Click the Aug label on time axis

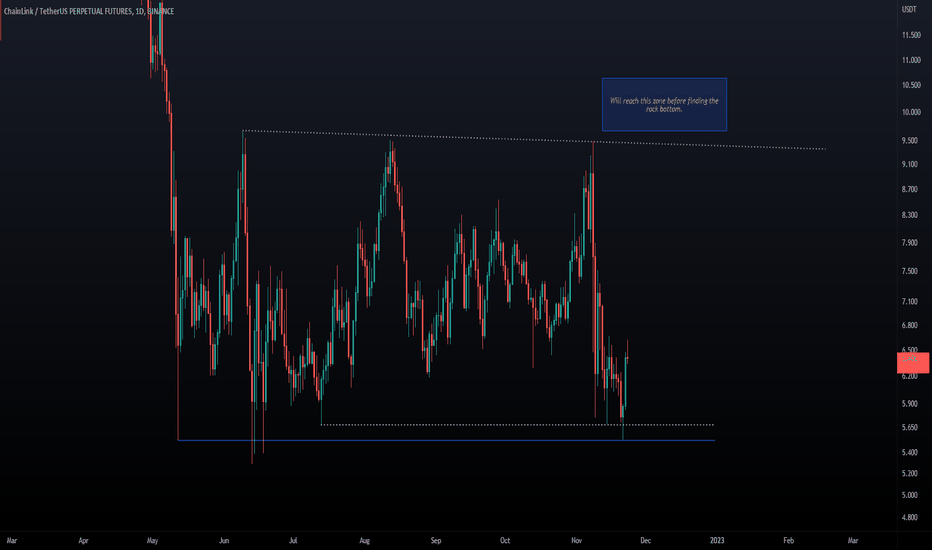pyautogui.click(x=364, y=540)
